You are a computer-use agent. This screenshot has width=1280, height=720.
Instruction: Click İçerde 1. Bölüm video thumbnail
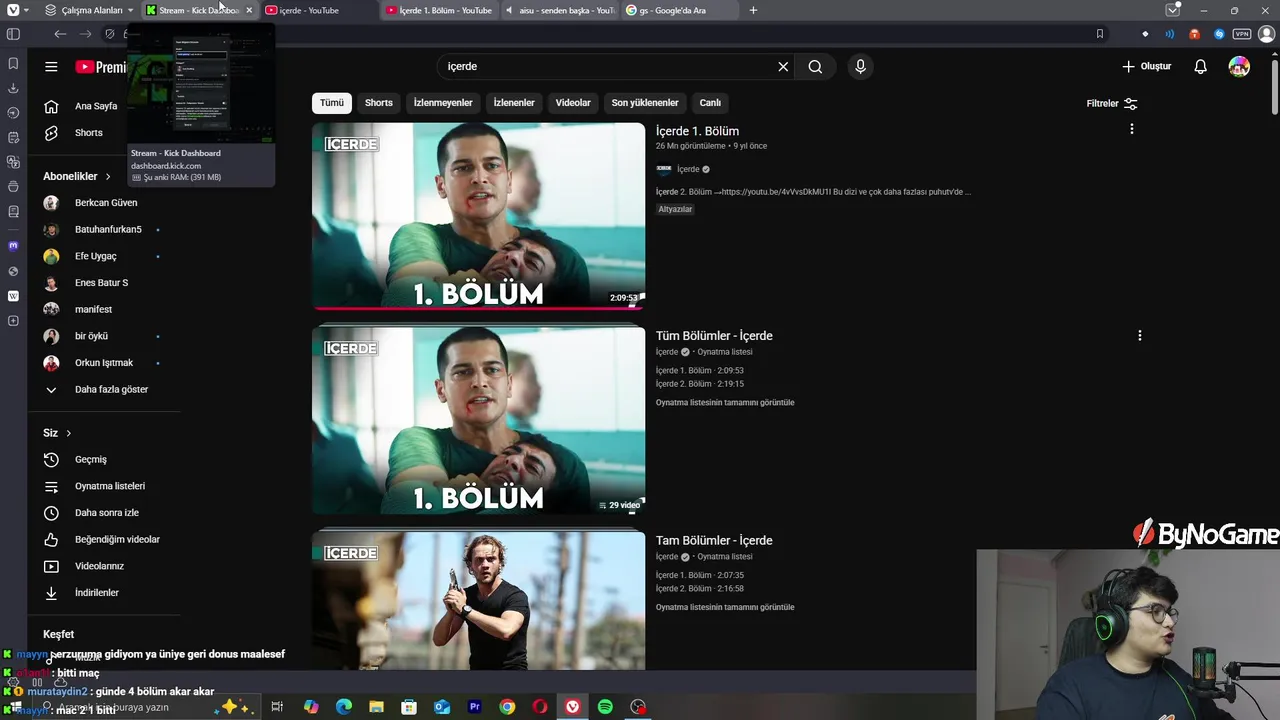[x=478, y=216]
